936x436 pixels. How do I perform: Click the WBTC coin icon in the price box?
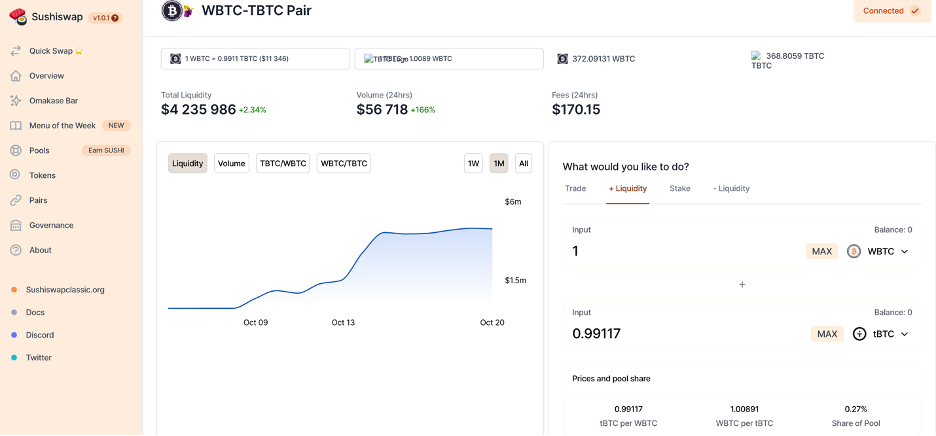tap(176, 59)
